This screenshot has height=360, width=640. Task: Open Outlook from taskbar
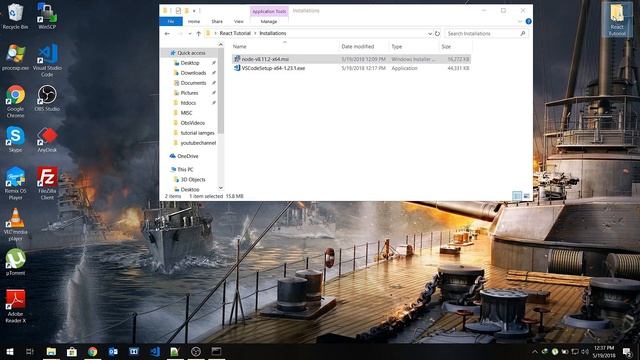[x=113, y=351]
